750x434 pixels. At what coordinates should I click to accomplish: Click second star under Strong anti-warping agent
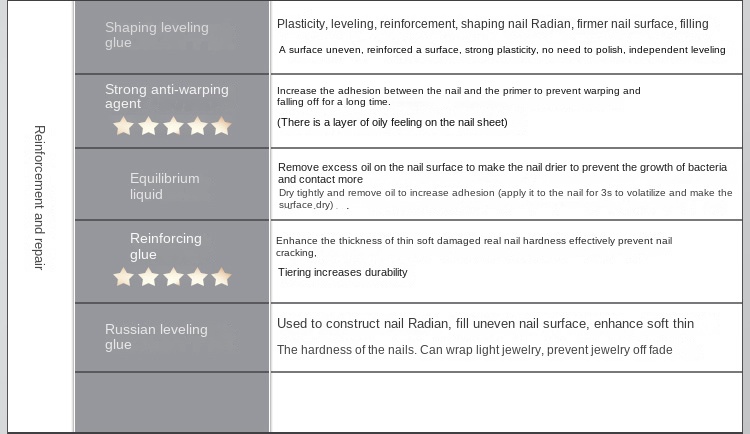148,126
